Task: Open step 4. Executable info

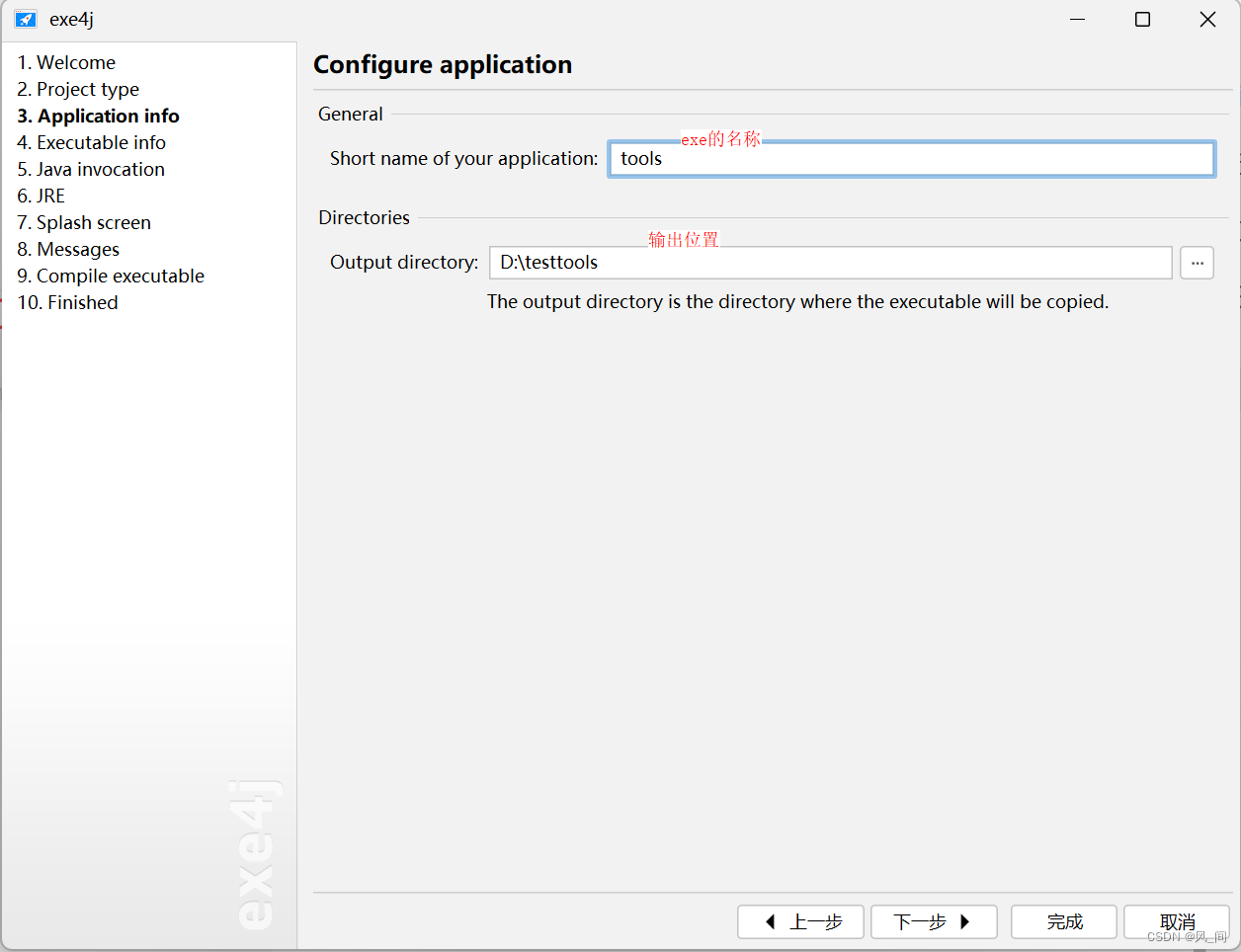Action: click(x=91, y=142)
